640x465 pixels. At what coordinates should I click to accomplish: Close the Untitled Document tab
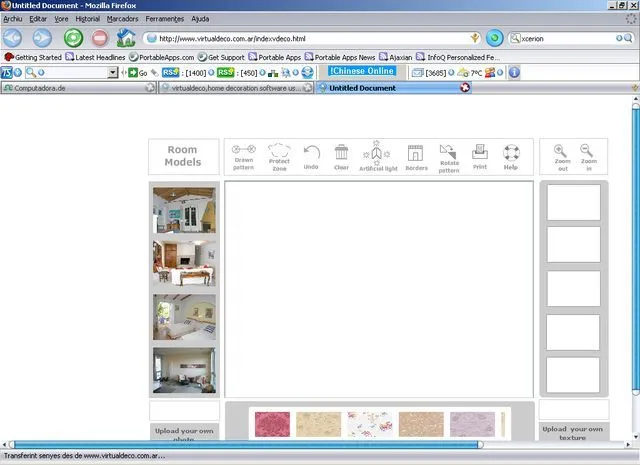click(465, 87)
